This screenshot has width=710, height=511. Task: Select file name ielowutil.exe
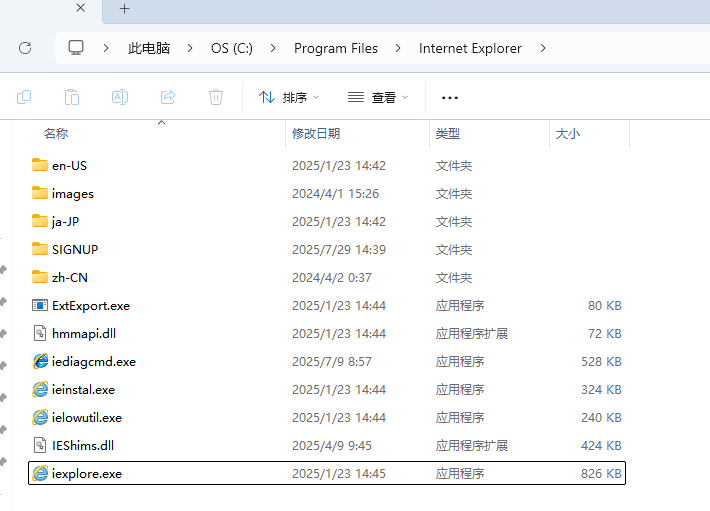(x=87, y=418)
